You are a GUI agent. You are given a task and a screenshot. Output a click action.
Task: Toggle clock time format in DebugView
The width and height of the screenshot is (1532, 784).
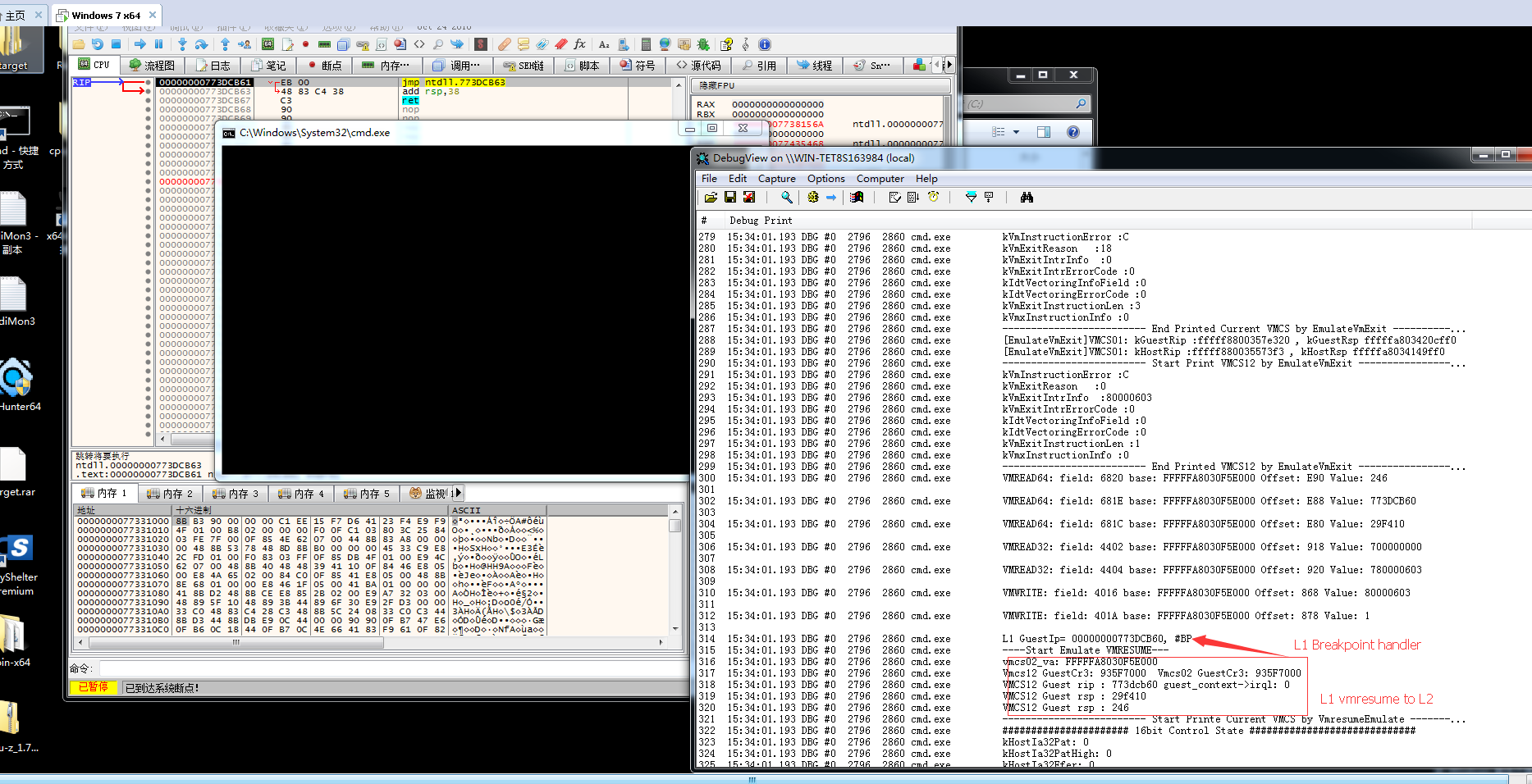pos(933,198)
